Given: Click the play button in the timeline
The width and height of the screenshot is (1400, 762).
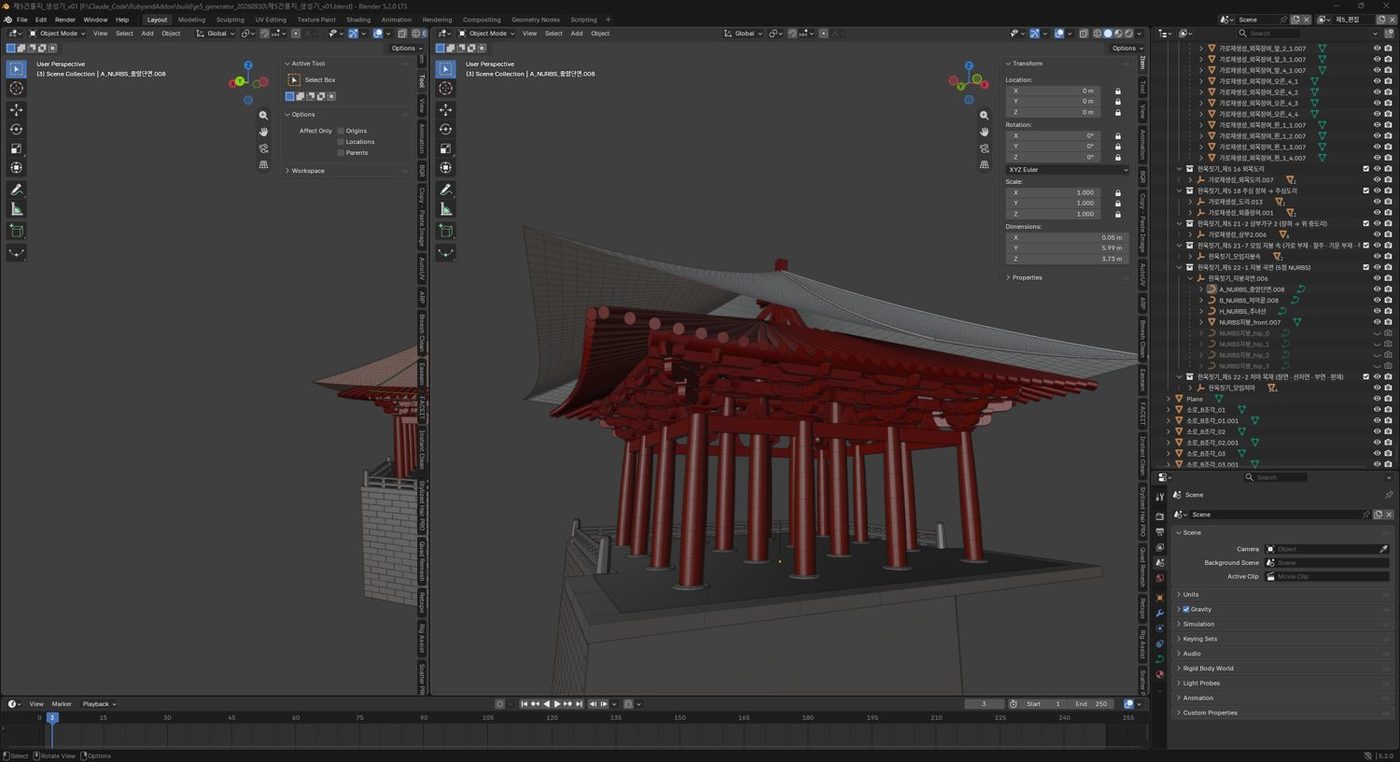Looking at the screenshot, I should [x=557, y=704].
